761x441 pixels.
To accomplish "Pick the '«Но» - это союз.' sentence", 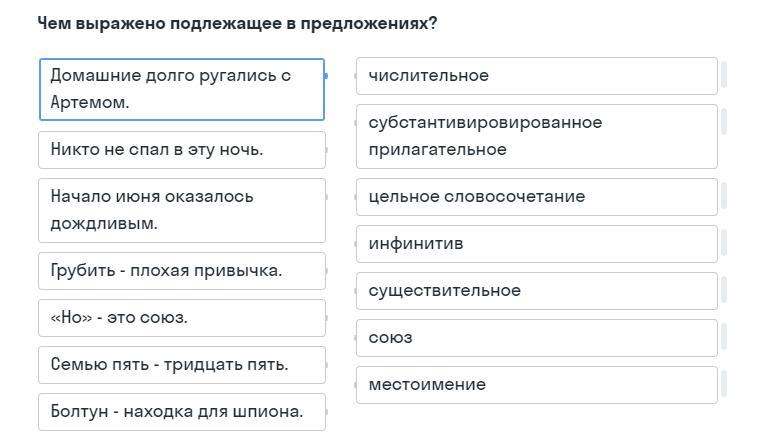I will [x=182, y=318].
